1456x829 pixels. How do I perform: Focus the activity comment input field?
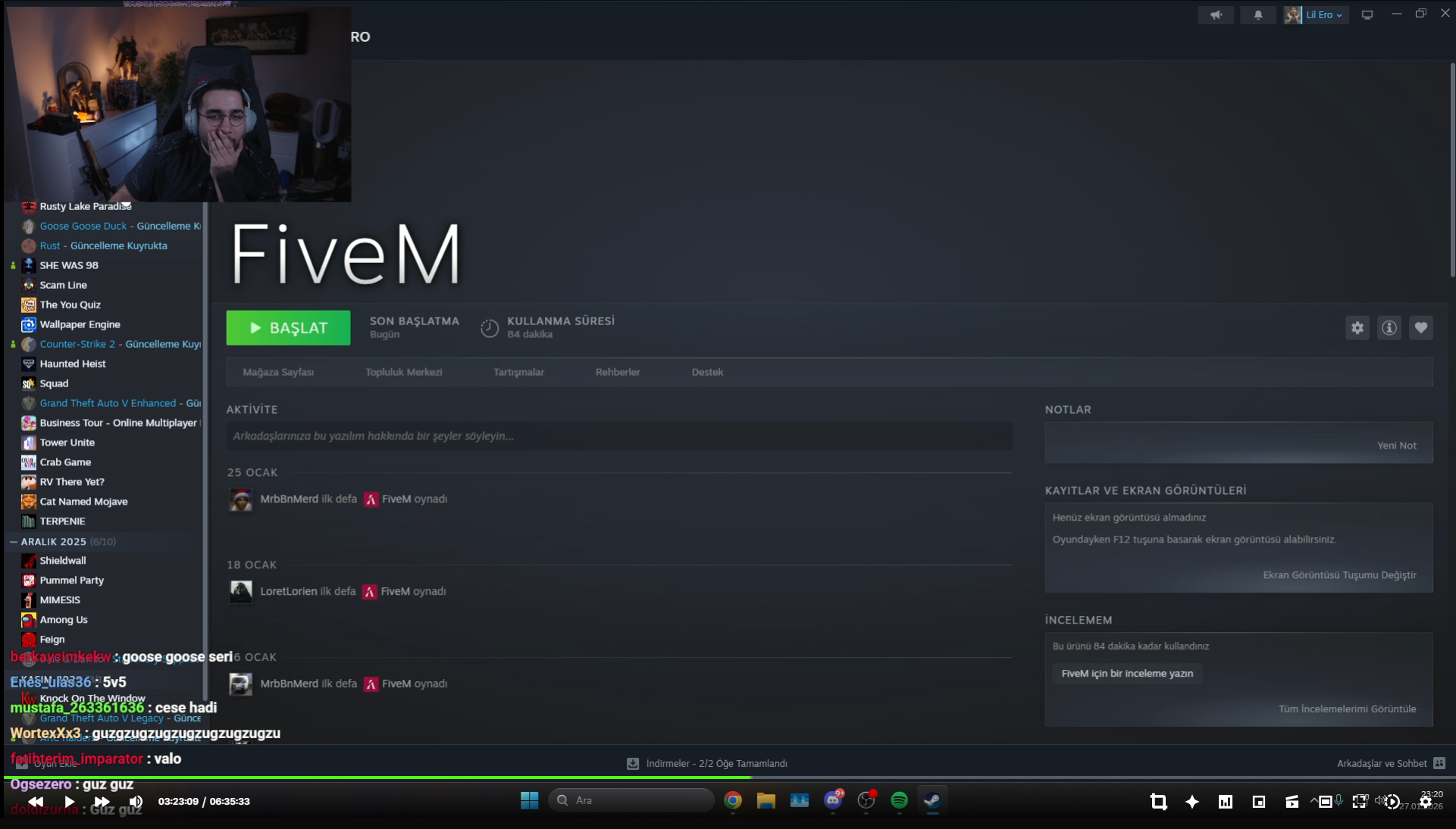(619, 436)
